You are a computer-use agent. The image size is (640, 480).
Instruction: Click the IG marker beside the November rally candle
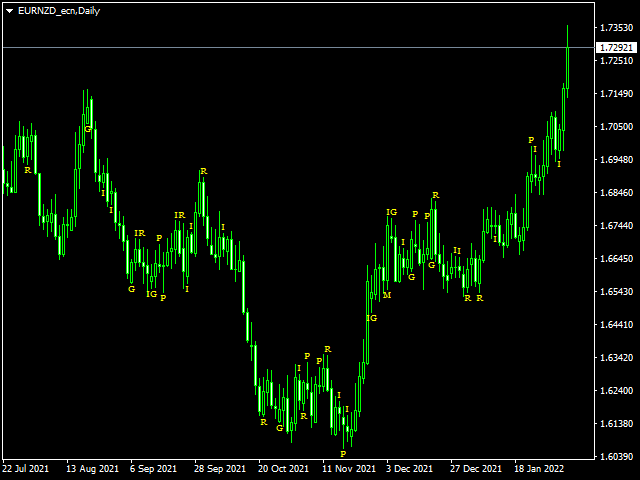[372, 318]
